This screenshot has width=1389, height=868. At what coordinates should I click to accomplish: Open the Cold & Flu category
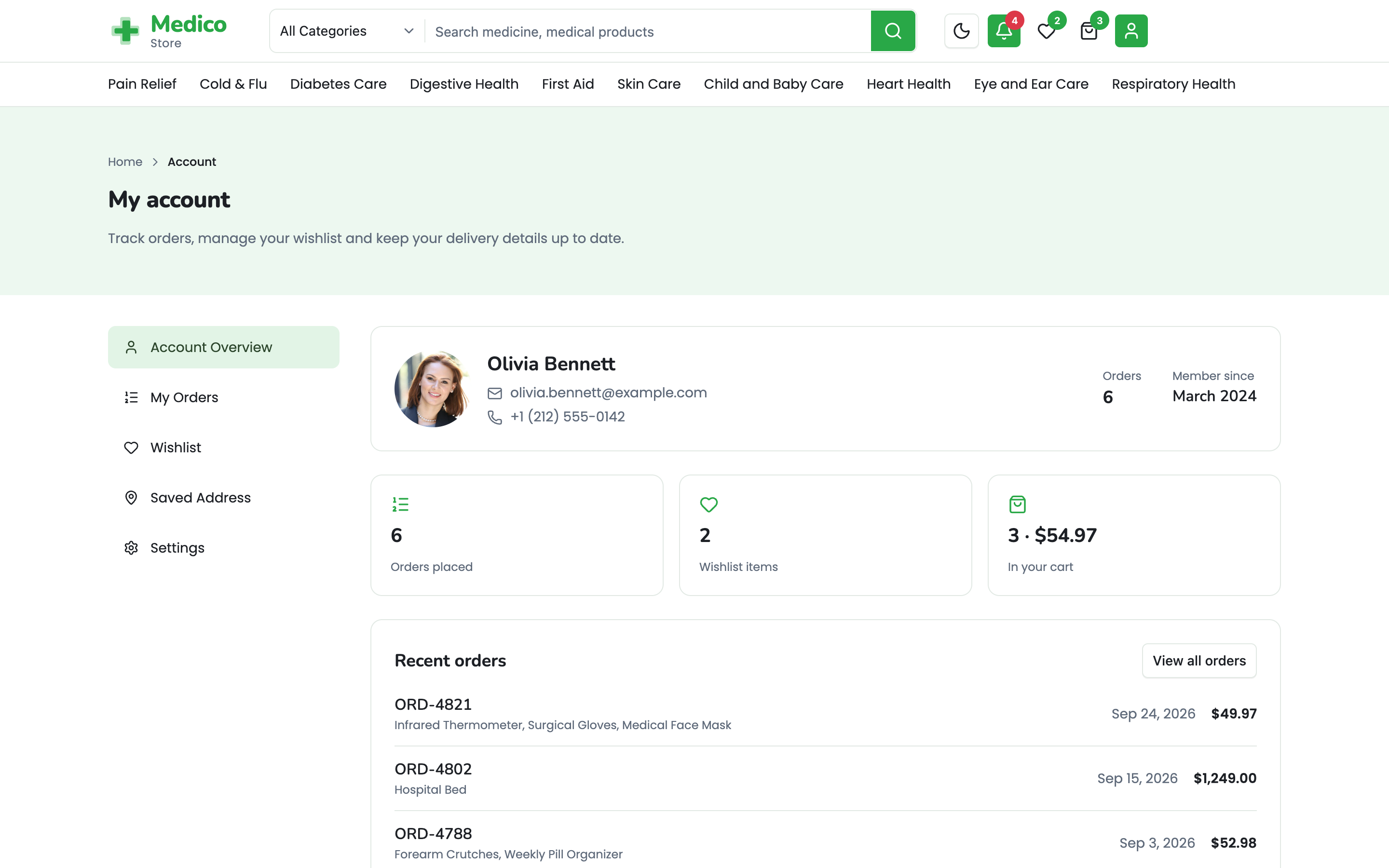(233, 84)
